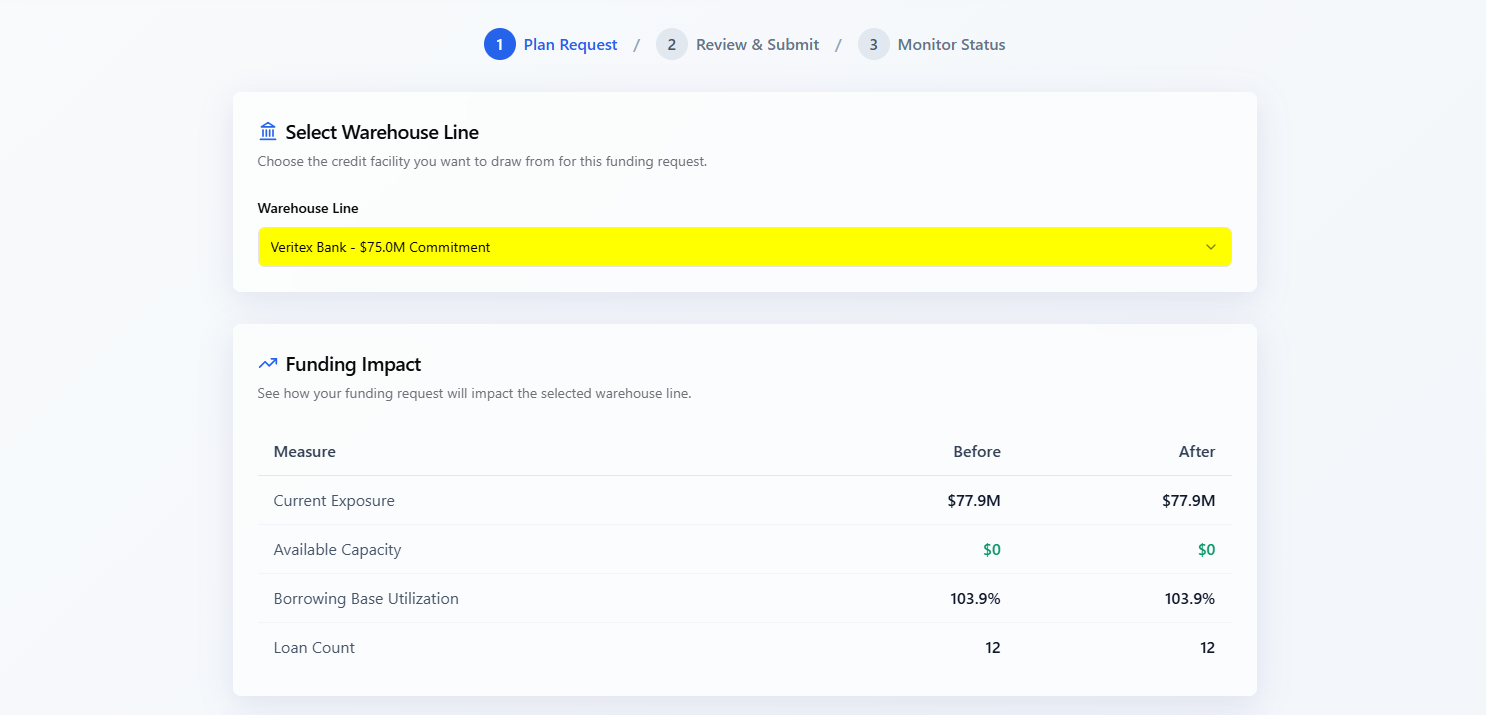Viewport: 1486px width, 715px height.
Task: Open the Monitor Status step
Action: pos(951,45)
